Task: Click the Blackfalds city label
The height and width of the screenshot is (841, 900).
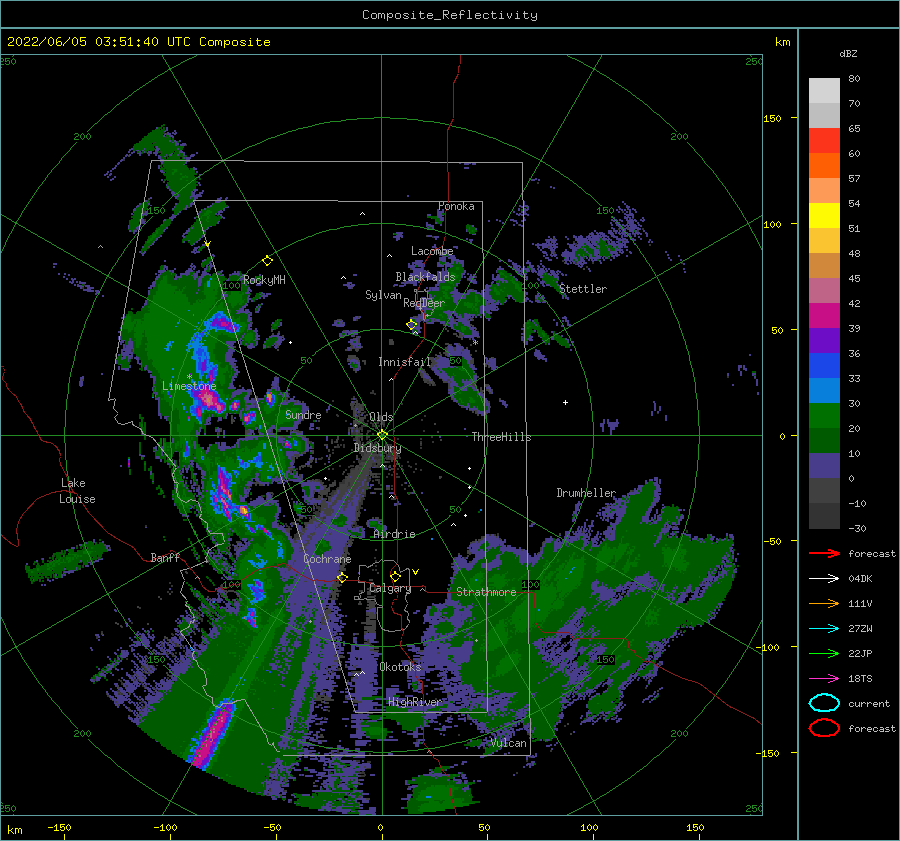Action: pyautogui.click(x=425, y=277)
